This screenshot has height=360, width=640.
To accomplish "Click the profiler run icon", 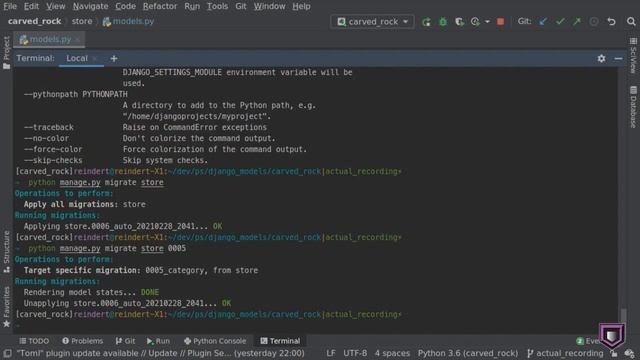I will (x=475, y=22).
